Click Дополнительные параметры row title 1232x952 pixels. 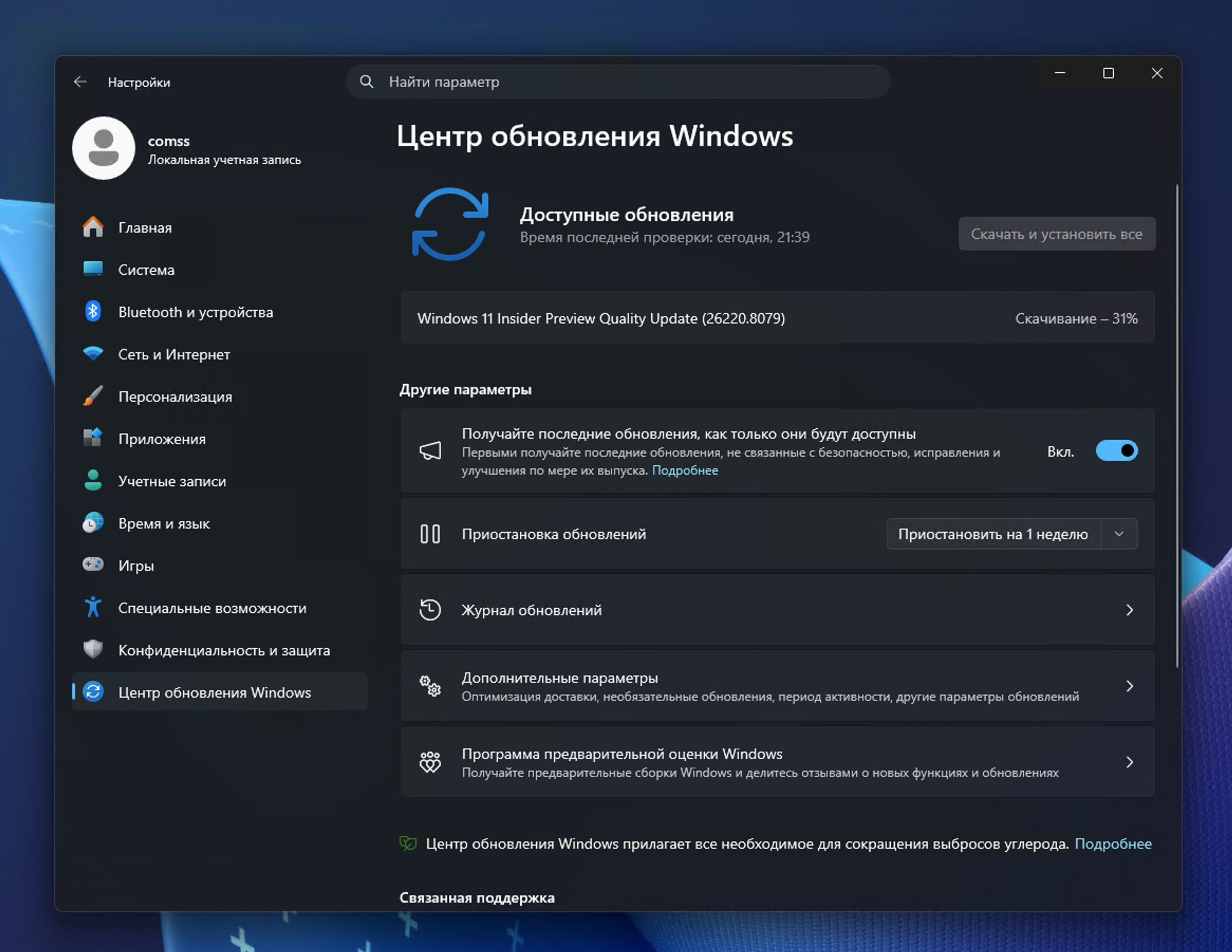pyautogui.click(x=560, y=678)
